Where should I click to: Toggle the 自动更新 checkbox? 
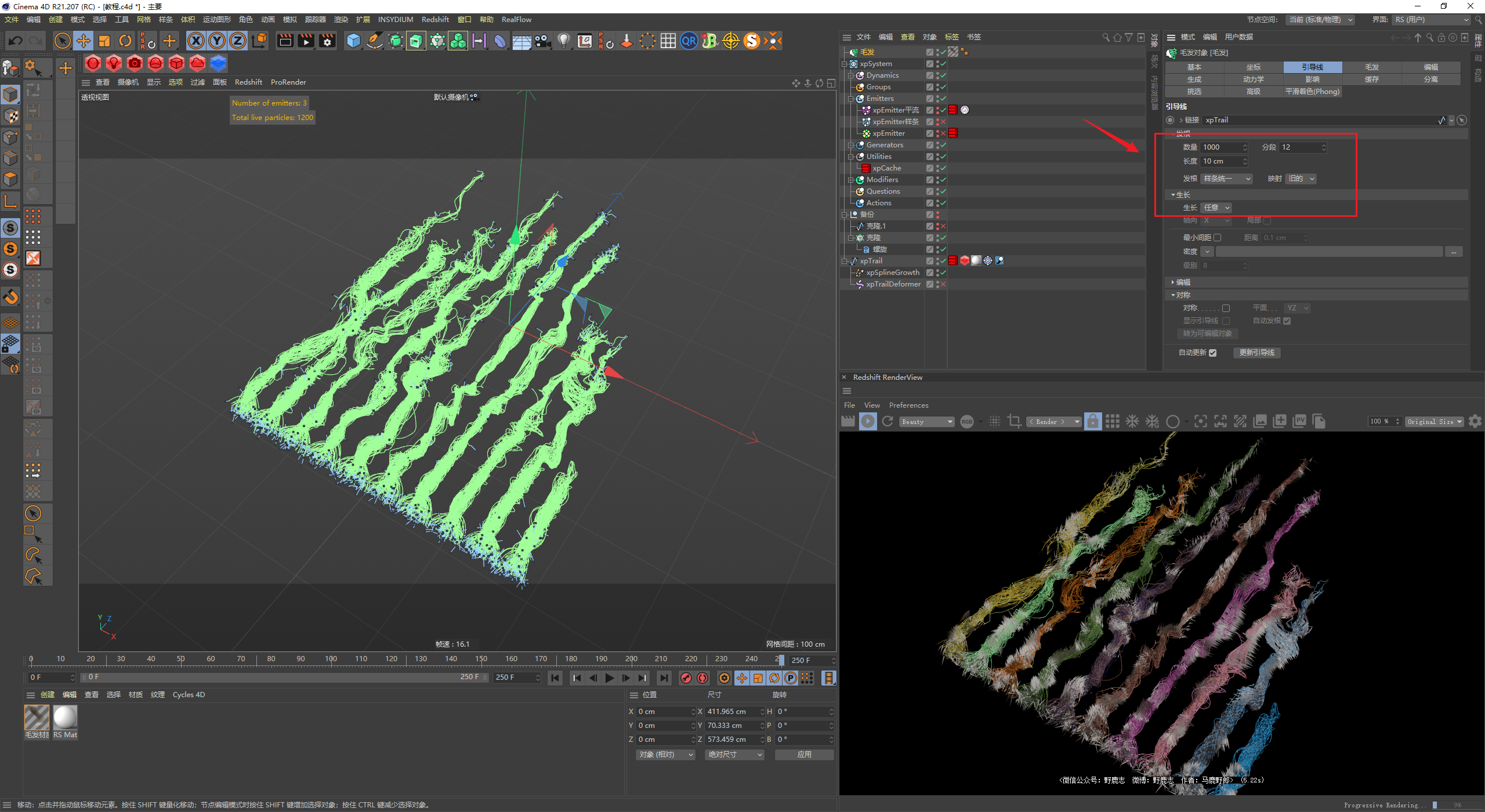tap(1213, 353)
